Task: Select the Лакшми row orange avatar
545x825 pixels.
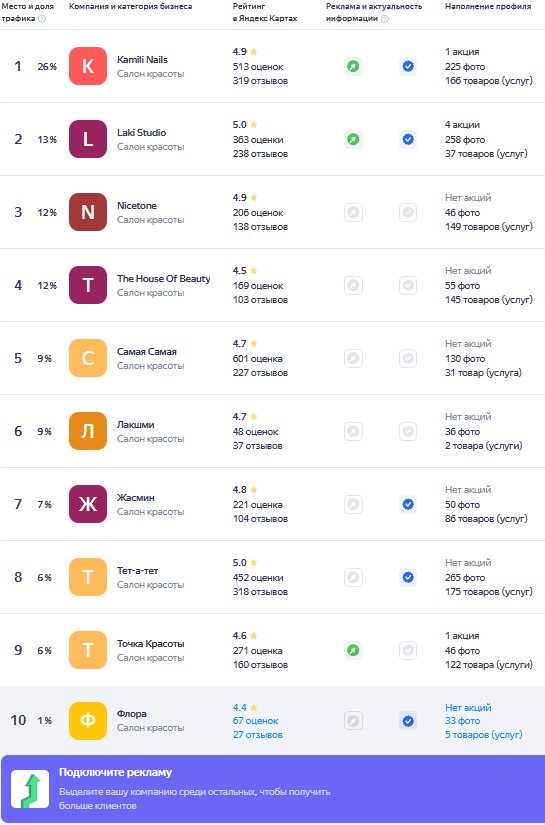Action: pyautogui.click(x=88, y=431)
